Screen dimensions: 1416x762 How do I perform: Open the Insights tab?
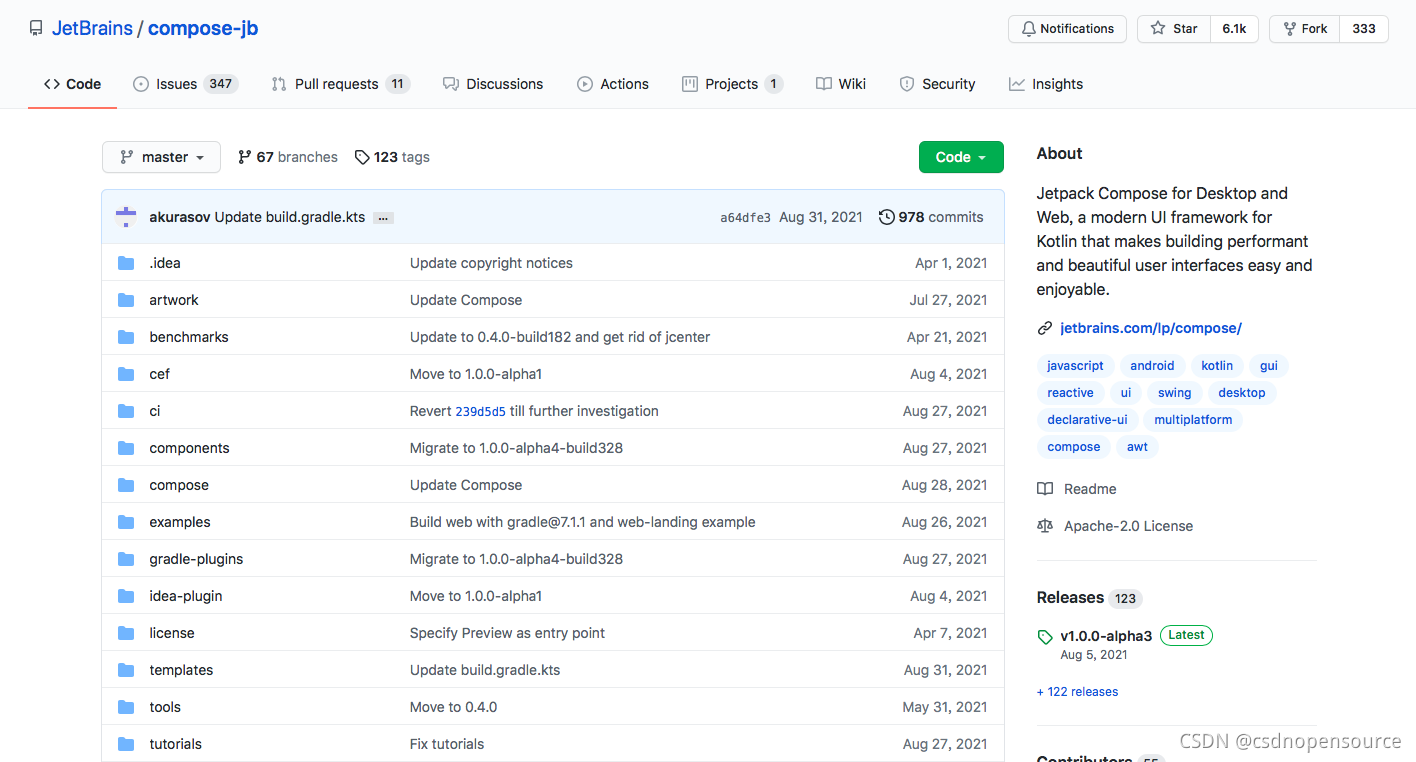coord(1046,84)
